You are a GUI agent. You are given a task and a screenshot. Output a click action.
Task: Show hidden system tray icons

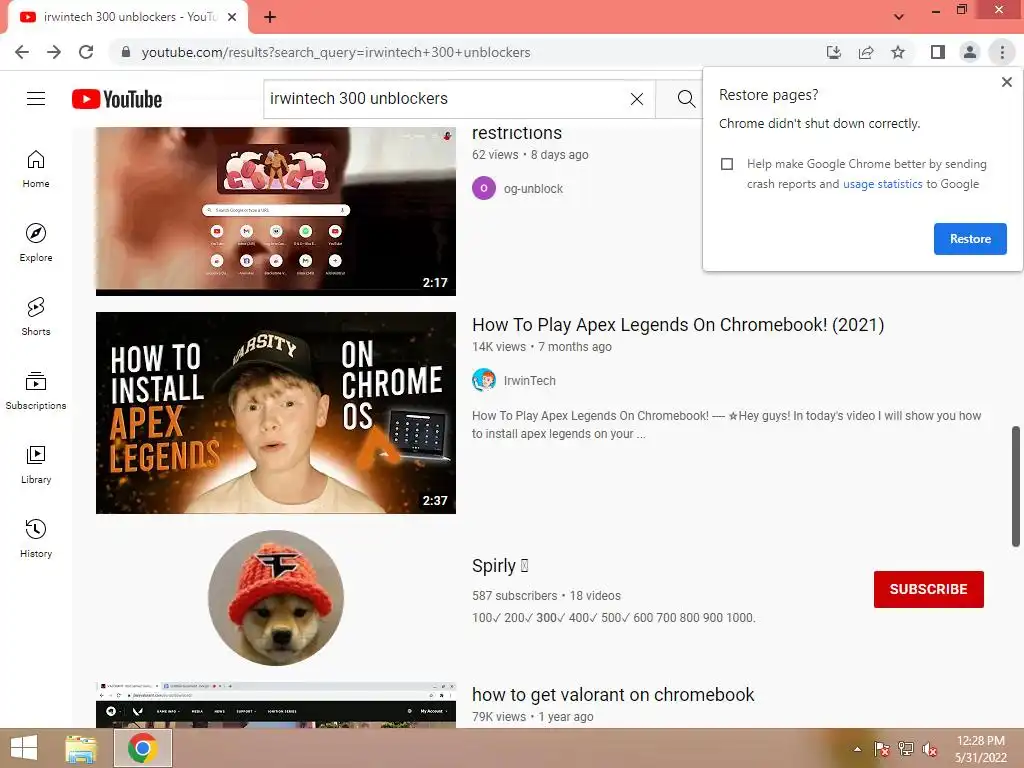click(x=857, y=749)
